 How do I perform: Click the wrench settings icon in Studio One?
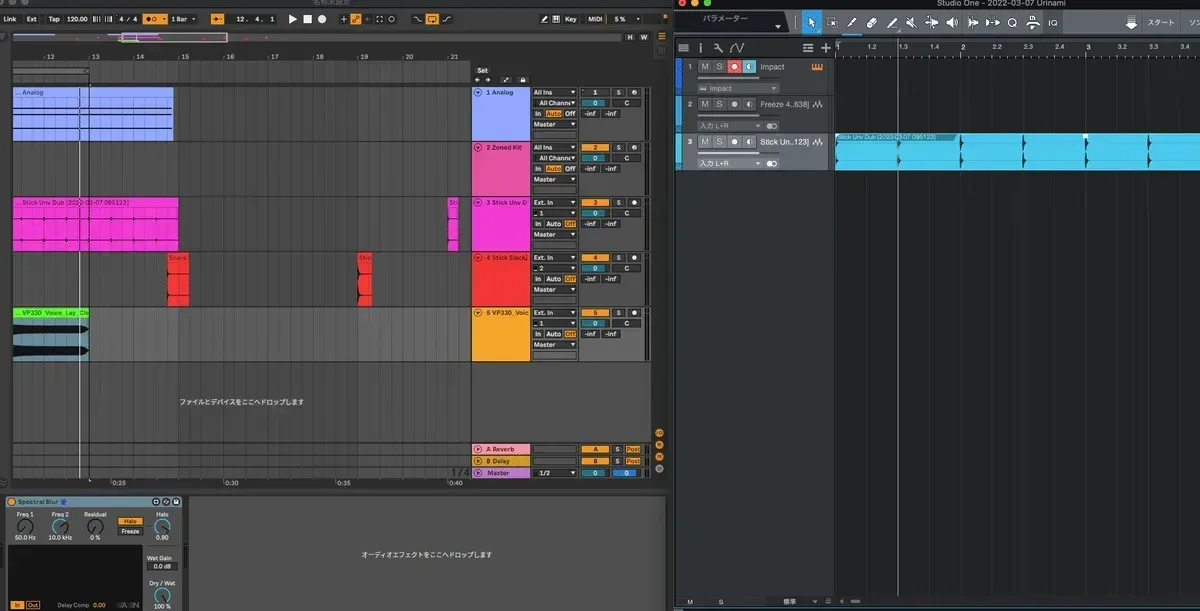point(718,47)
